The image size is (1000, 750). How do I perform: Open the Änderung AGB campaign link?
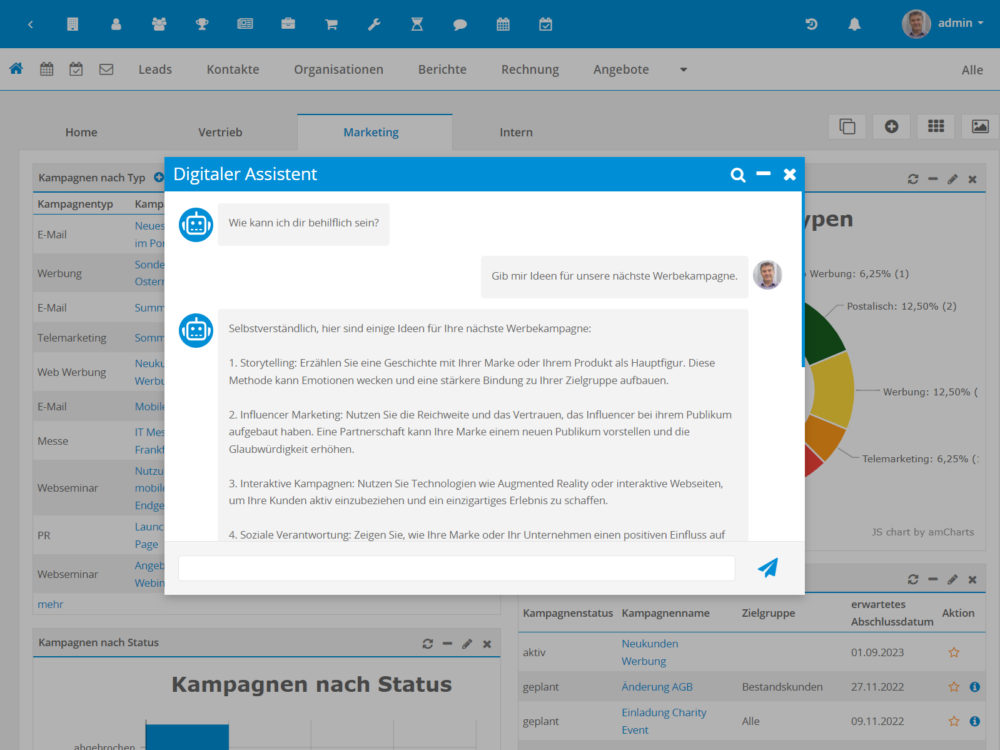pos(656,687)
